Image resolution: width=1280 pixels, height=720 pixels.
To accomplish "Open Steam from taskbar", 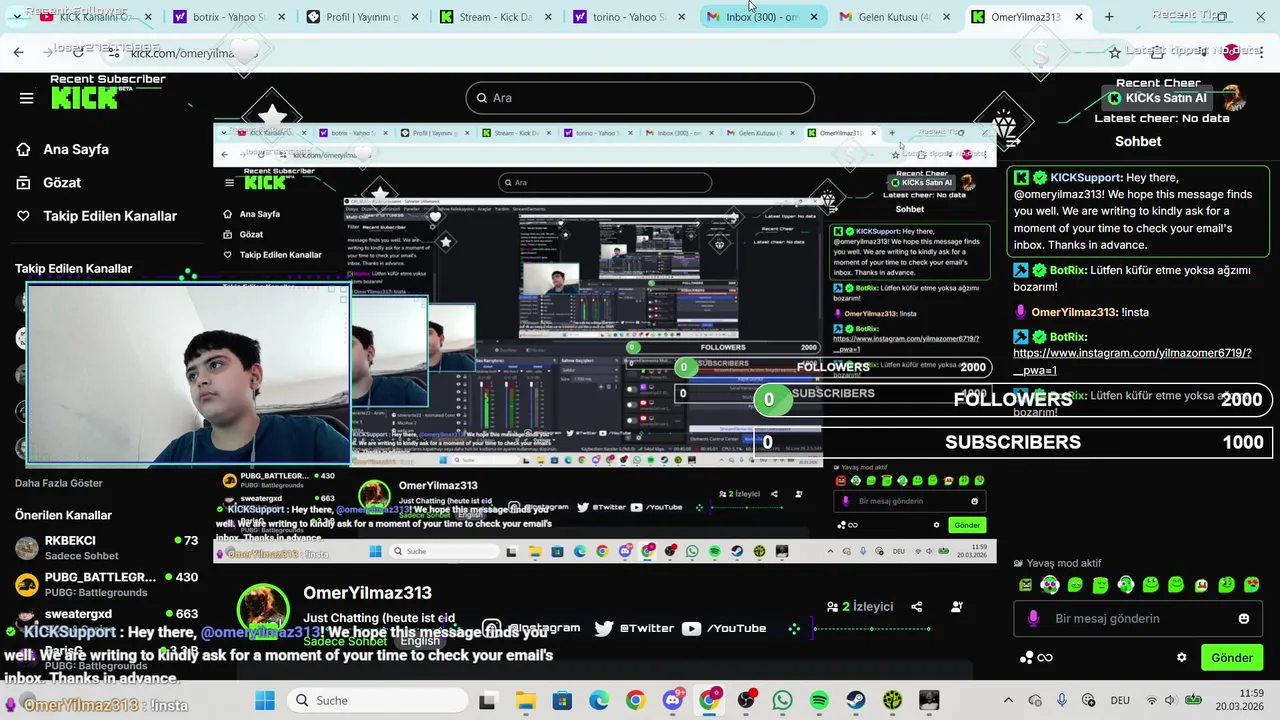I will tap(855, 700).
